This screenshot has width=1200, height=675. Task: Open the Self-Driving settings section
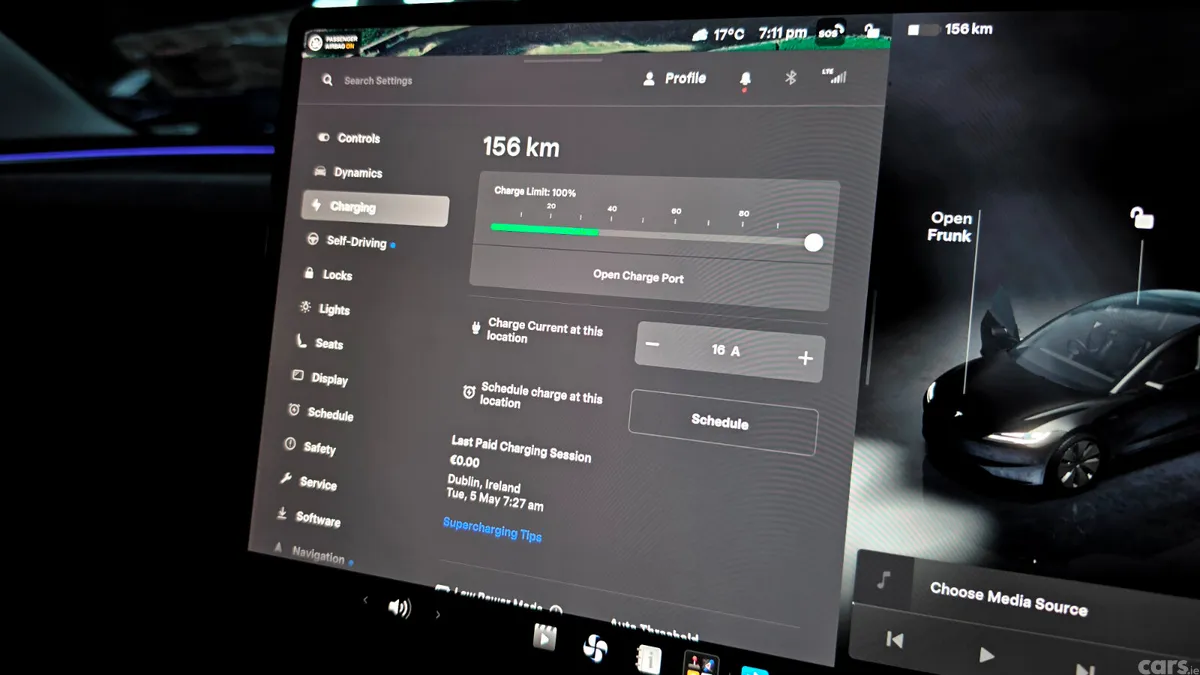[351, 242]
